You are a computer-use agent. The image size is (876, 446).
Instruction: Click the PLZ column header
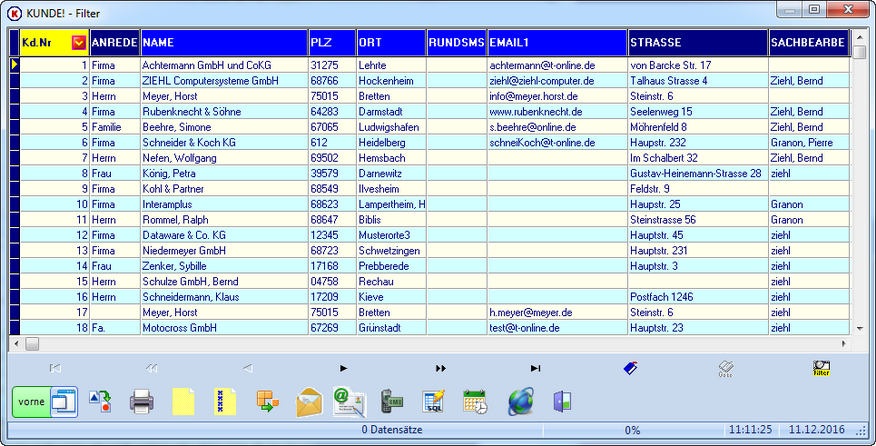click(332, 42)
